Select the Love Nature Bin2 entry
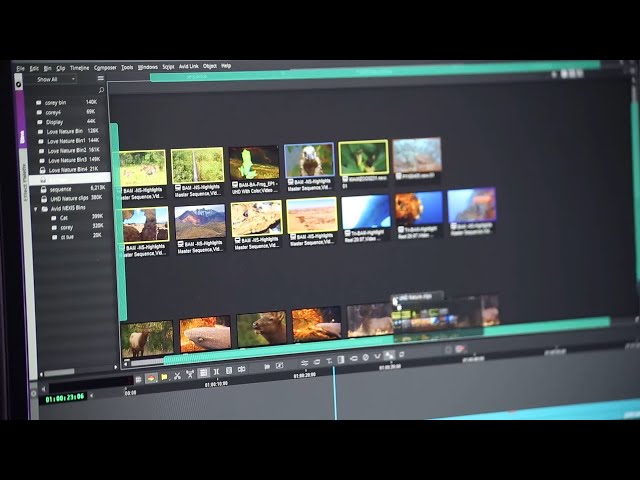The width and height of the screenshot is (640, 480). click(69, 151)
